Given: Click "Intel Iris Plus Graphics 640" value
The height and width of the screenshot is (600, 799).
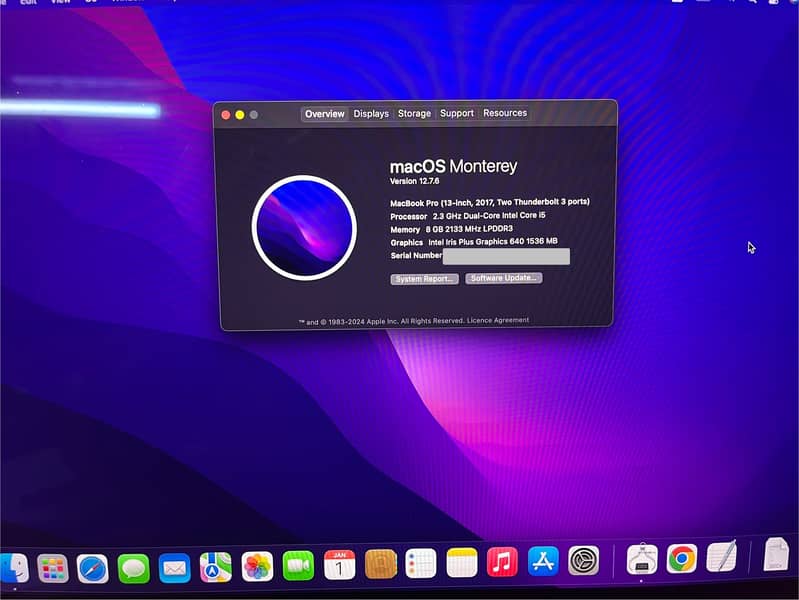Looking at the screenshot, I should tap(476, 242).
